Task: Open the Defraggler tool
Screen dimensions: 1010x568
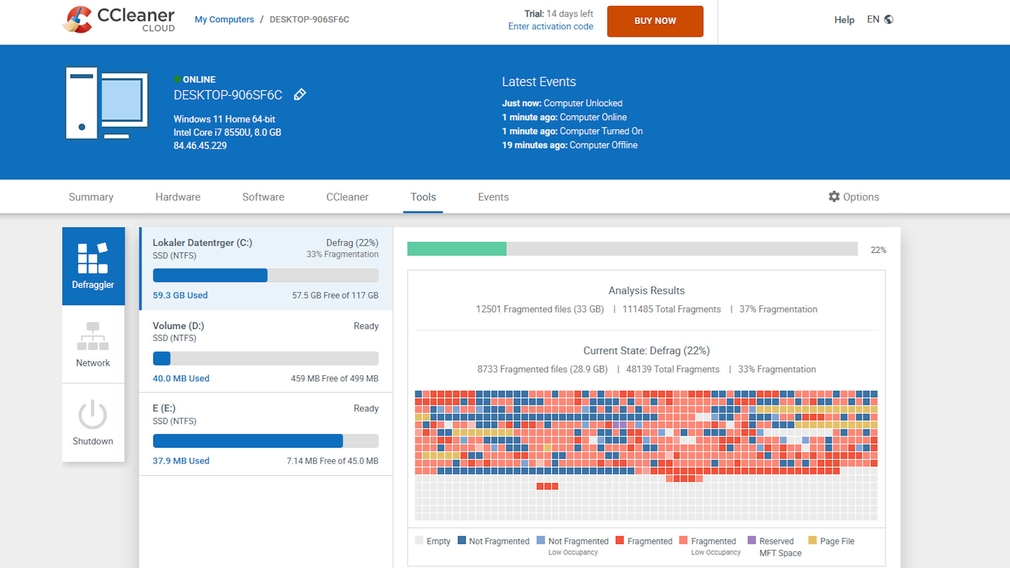Action: [x=93, y=266]
